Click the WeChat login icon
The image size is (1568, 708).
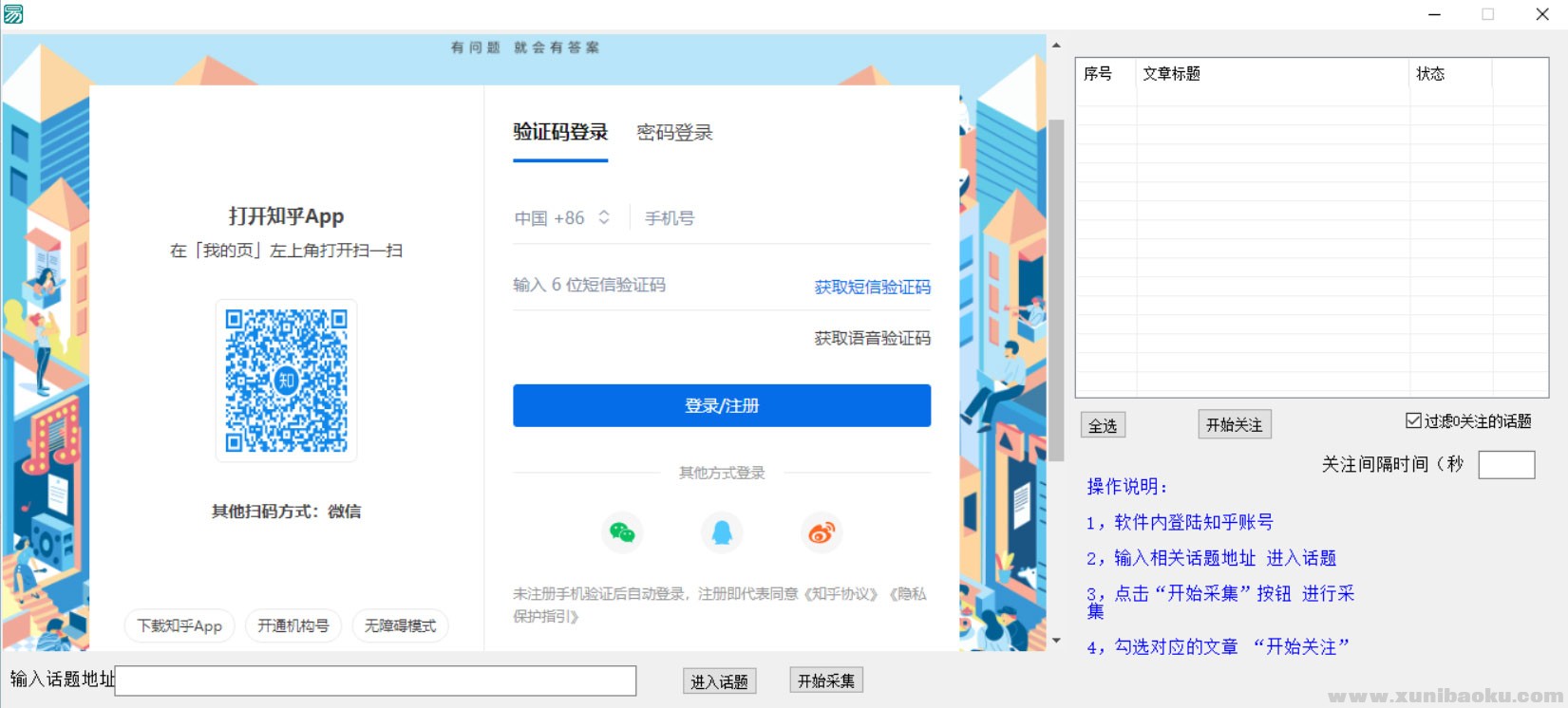(x=622, y=532)
